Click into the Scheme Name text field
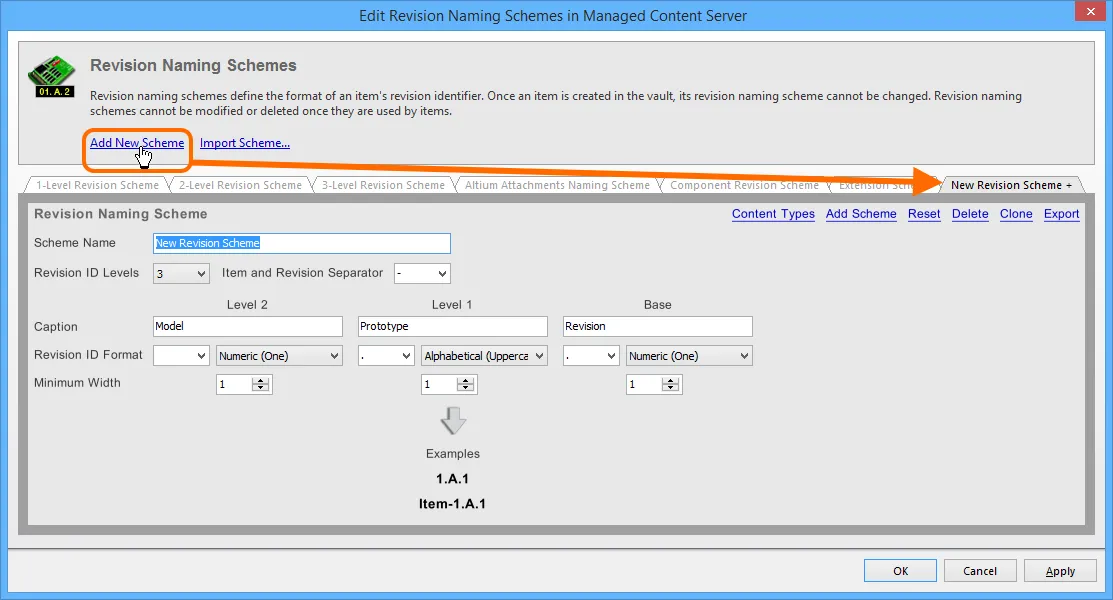Viewport: 1113px width, 600px height. pos(302,244)
